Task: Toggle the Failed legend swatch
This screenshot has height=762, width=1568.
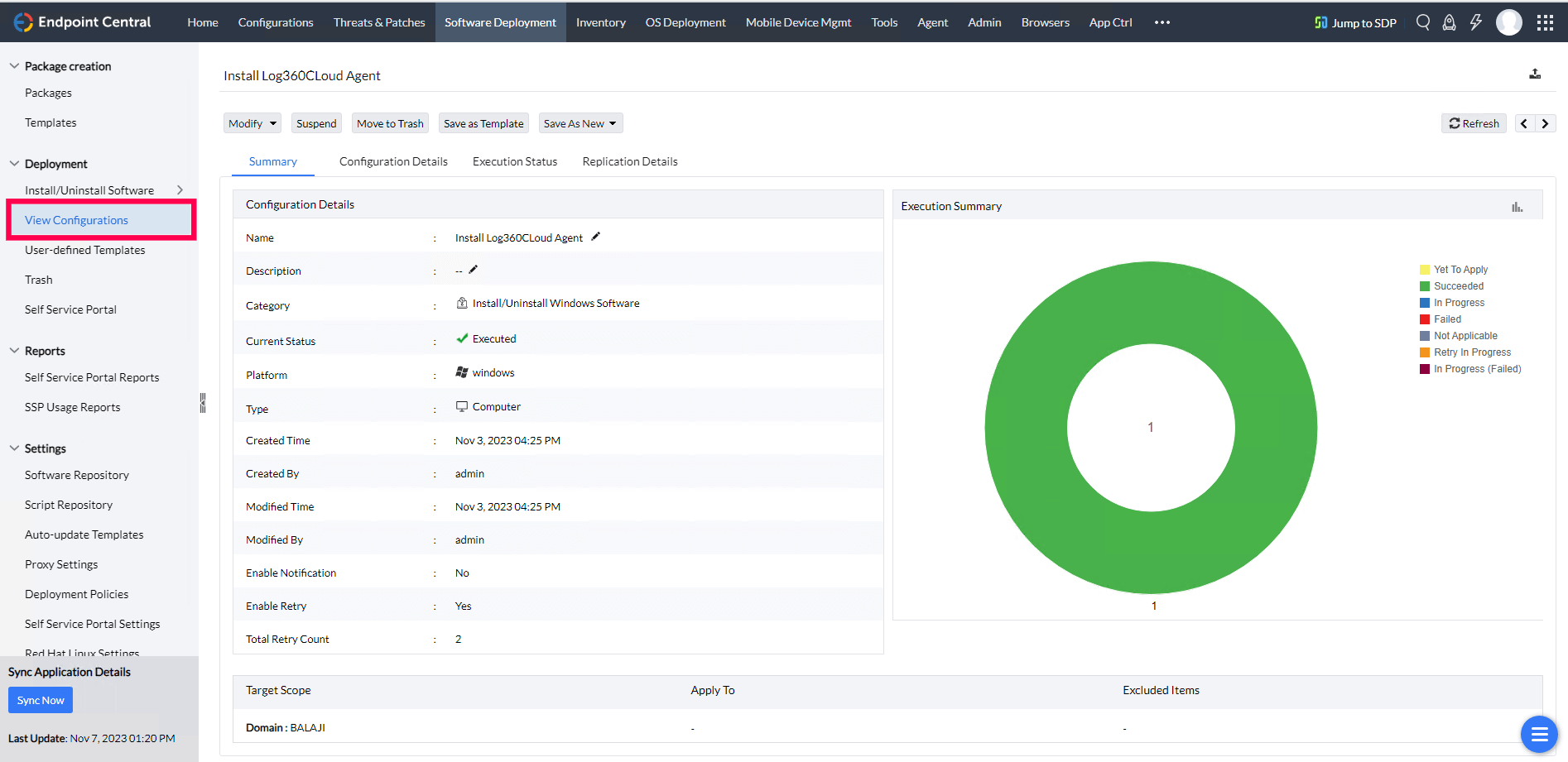Action: point(1425,319)
